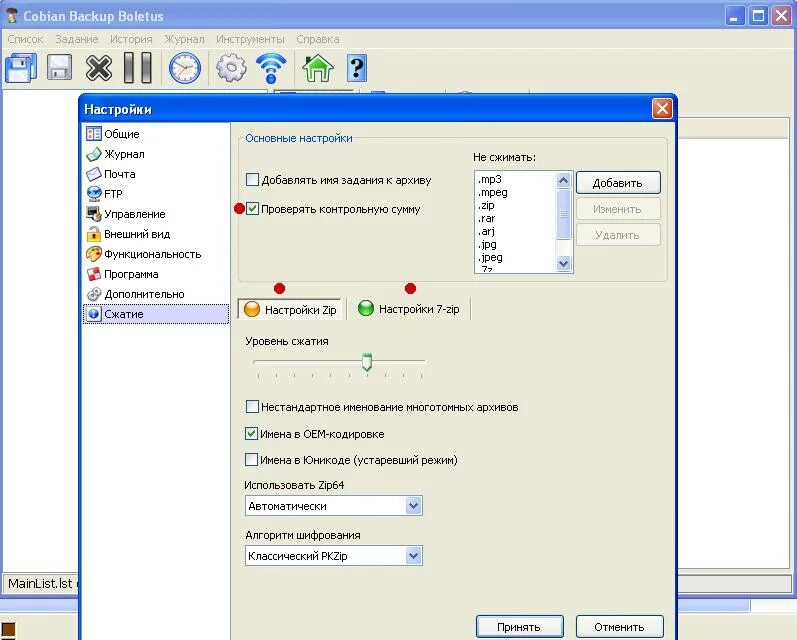Click the Удалить button
Screen dimensions: 797x640
point(618,235)
